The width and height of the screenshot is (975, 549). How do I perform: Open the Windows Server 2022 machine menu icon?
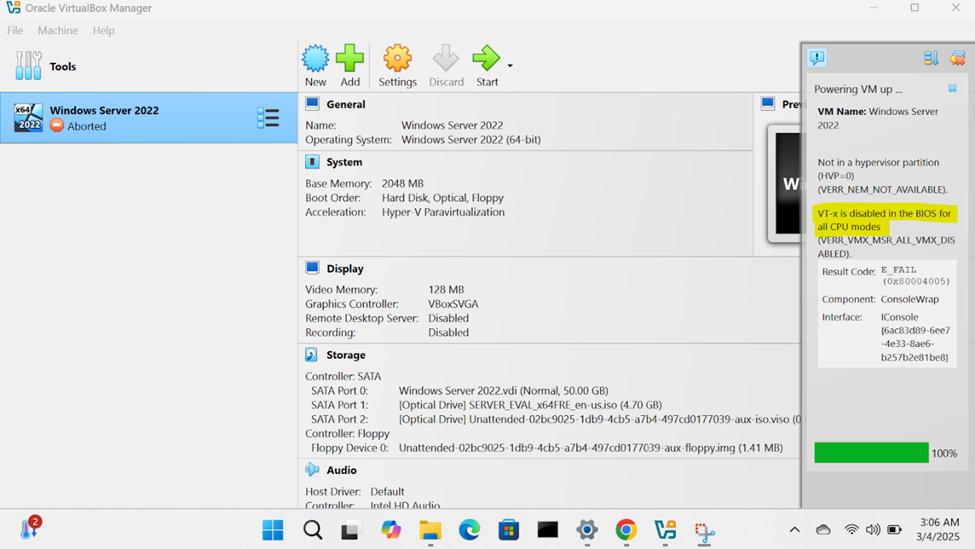268,118
